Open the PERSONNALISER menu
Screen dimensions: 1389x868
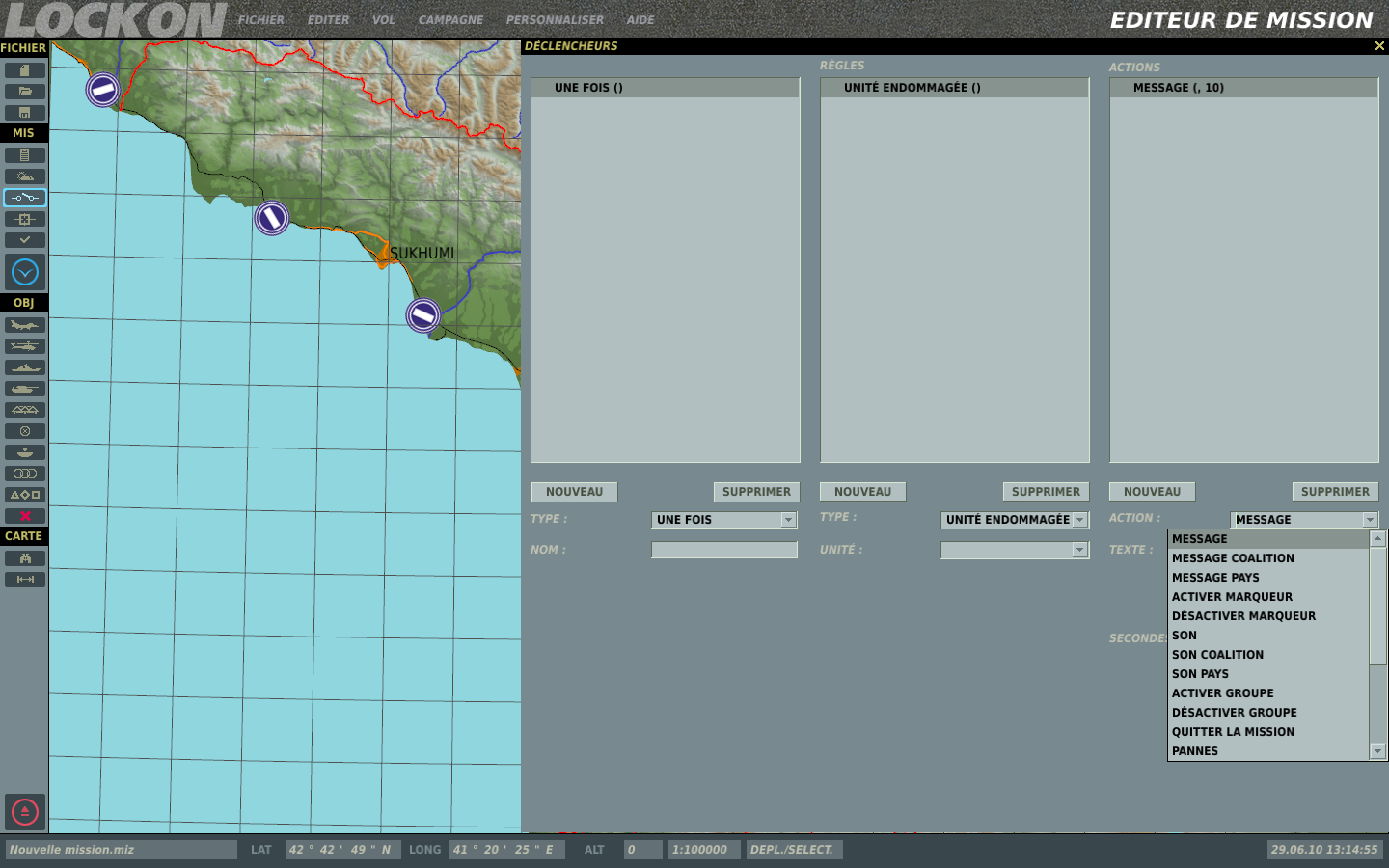(555, 20)
